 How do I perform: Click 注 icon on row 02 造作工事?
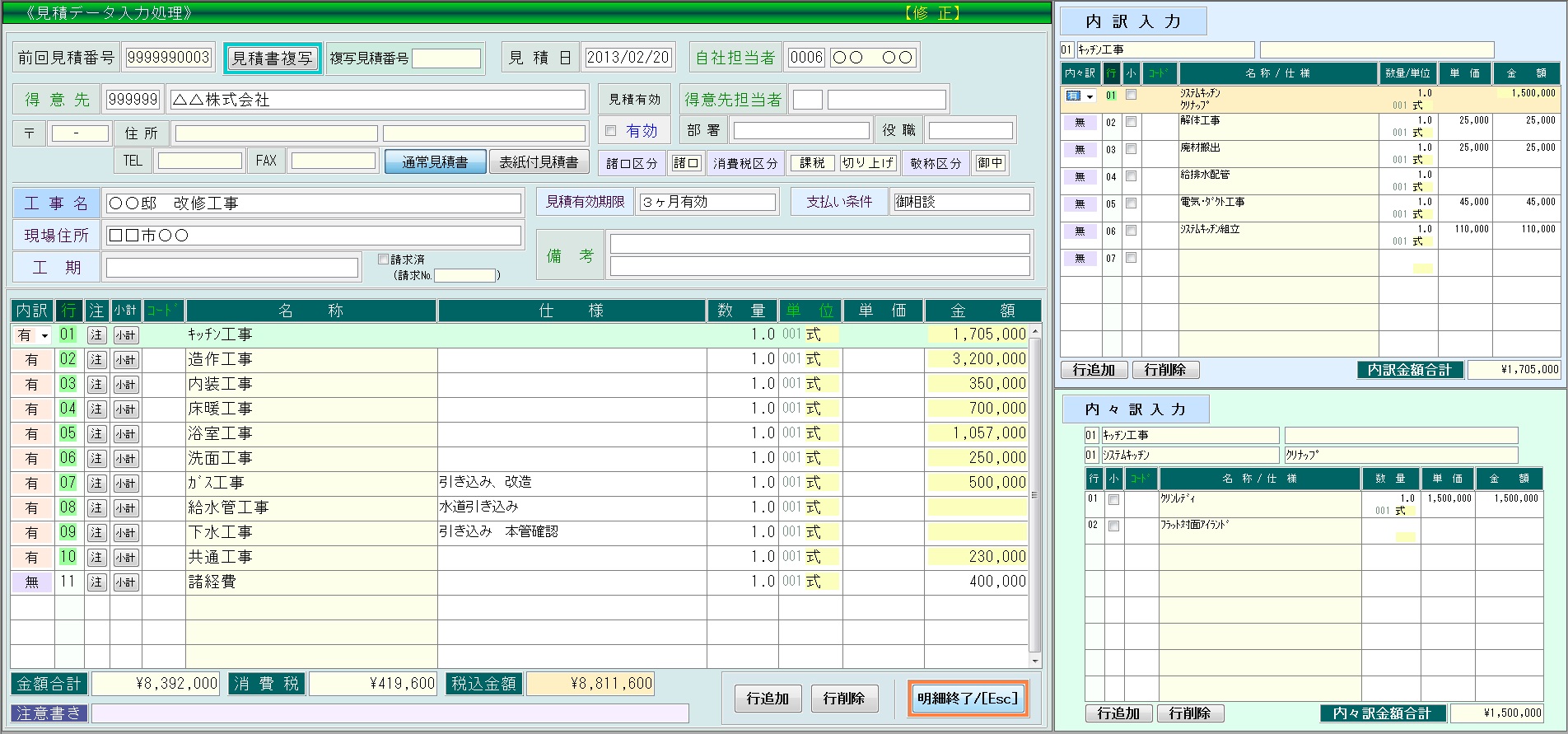pyautogui.click(x=96, y=360)
